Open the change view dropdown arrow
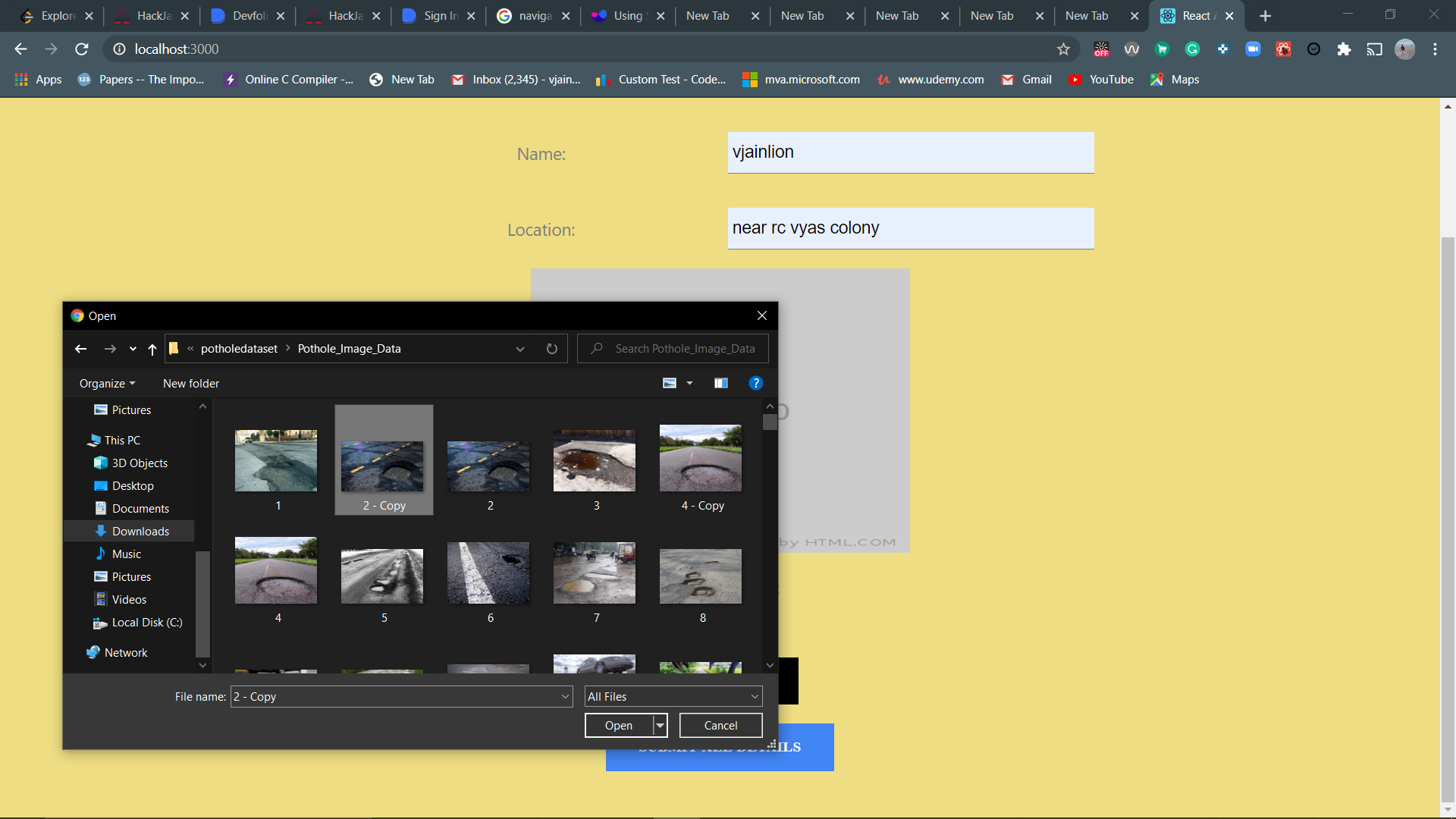1456x819 pixels. coord(689,383)
